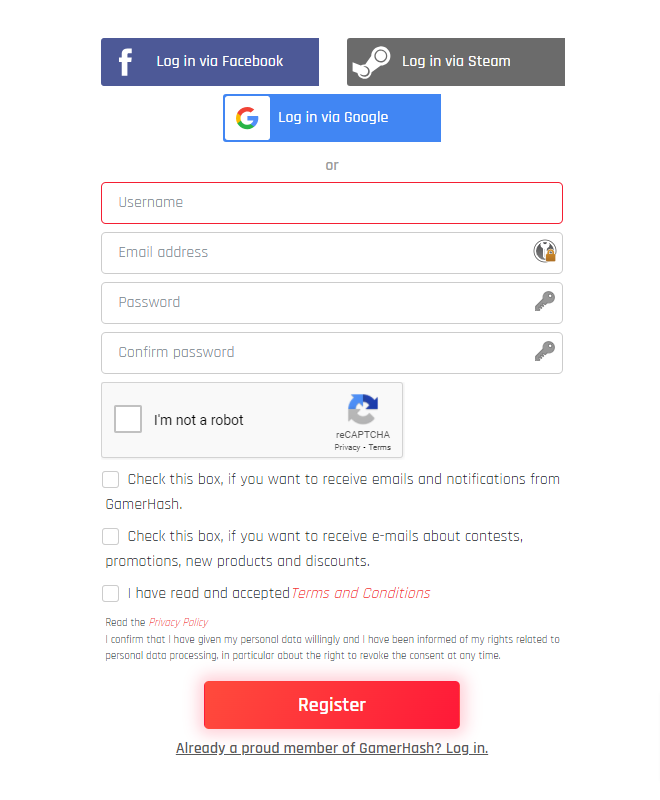Log in via Facebook button
The image size is (660, 800).
pyautogui.click(x=210, y=62)
